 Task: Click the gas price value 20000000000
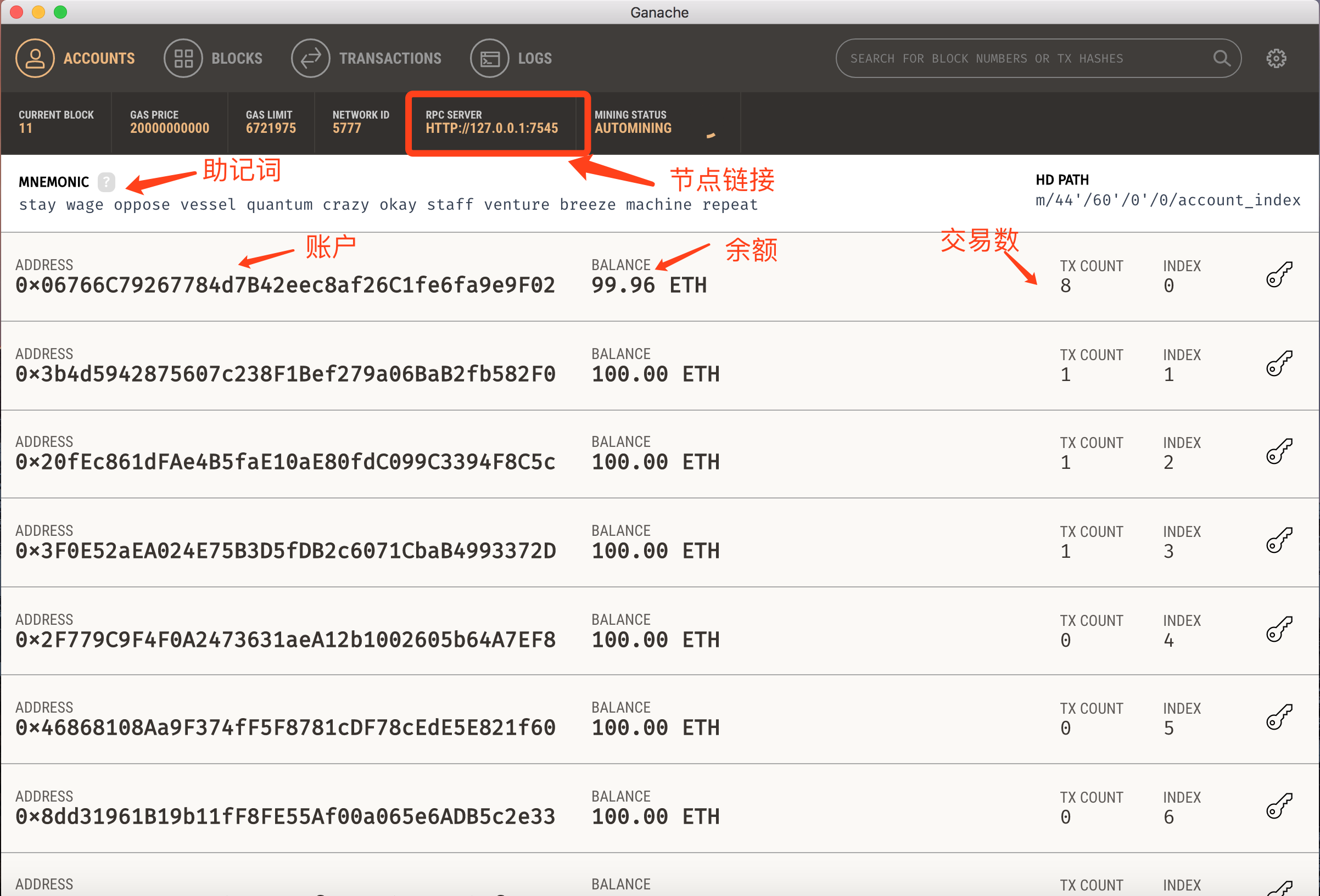[170, 128]
